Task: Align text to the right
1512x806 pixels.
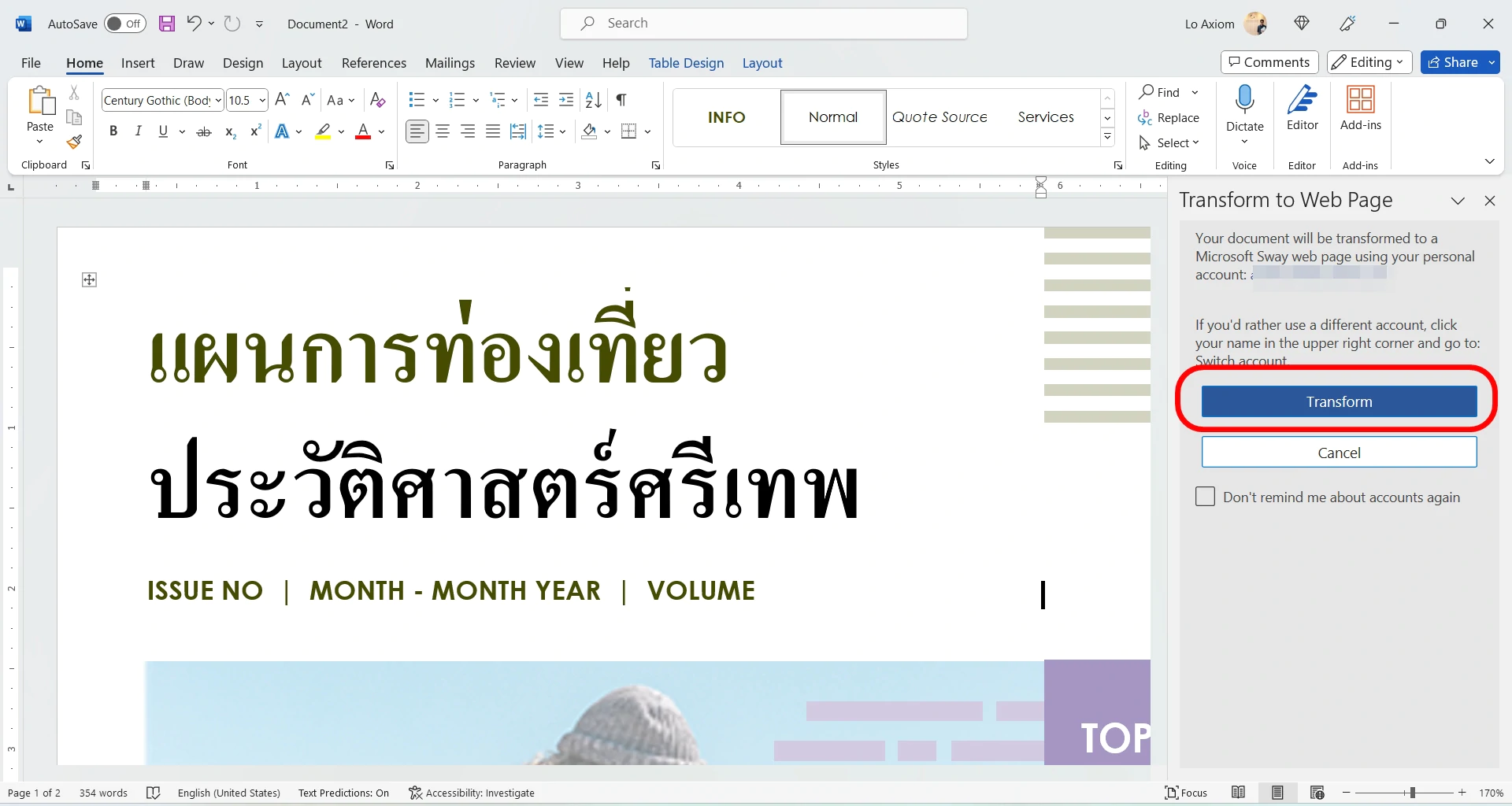Action: coord(468,131)
